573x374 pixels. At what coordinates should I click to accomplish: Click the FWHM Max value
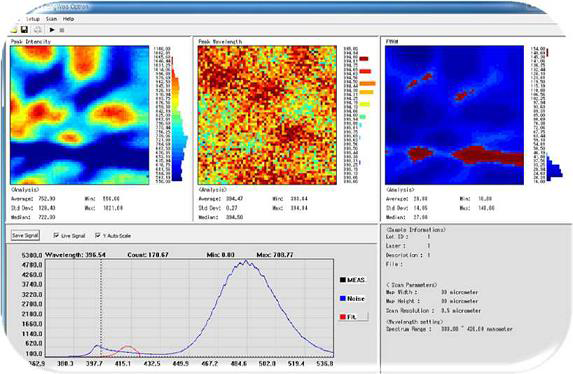(486, 208)
